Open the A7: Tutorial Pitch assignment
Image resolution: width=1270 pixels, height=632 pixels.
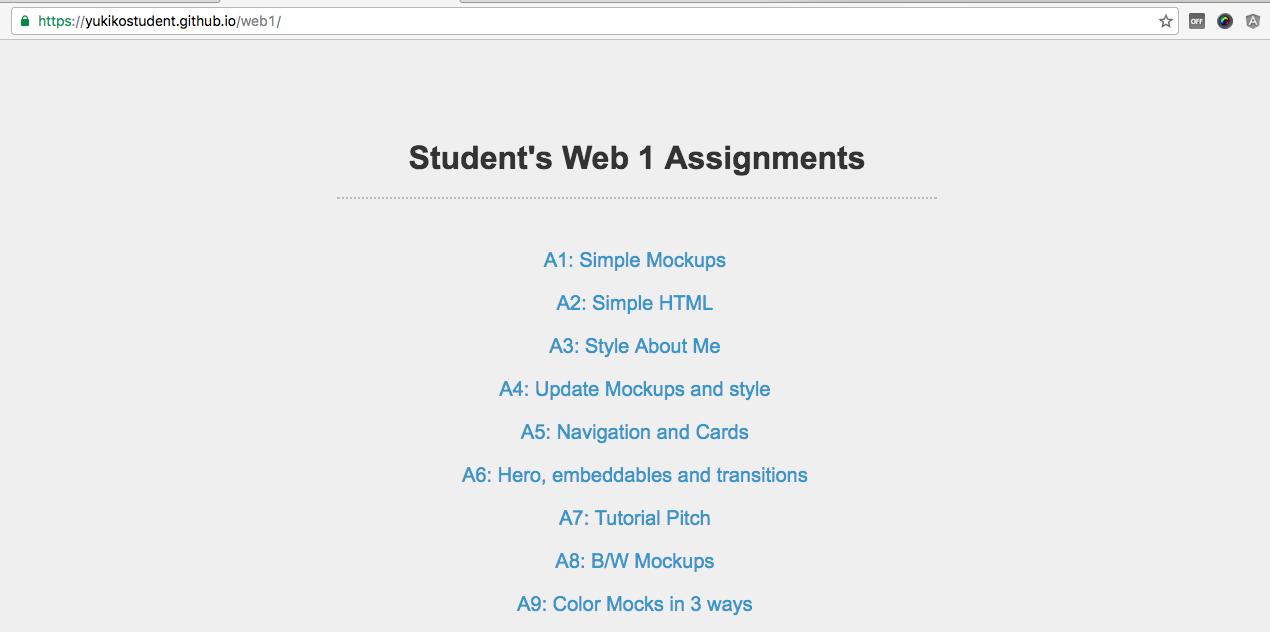(x=635, y=518)
